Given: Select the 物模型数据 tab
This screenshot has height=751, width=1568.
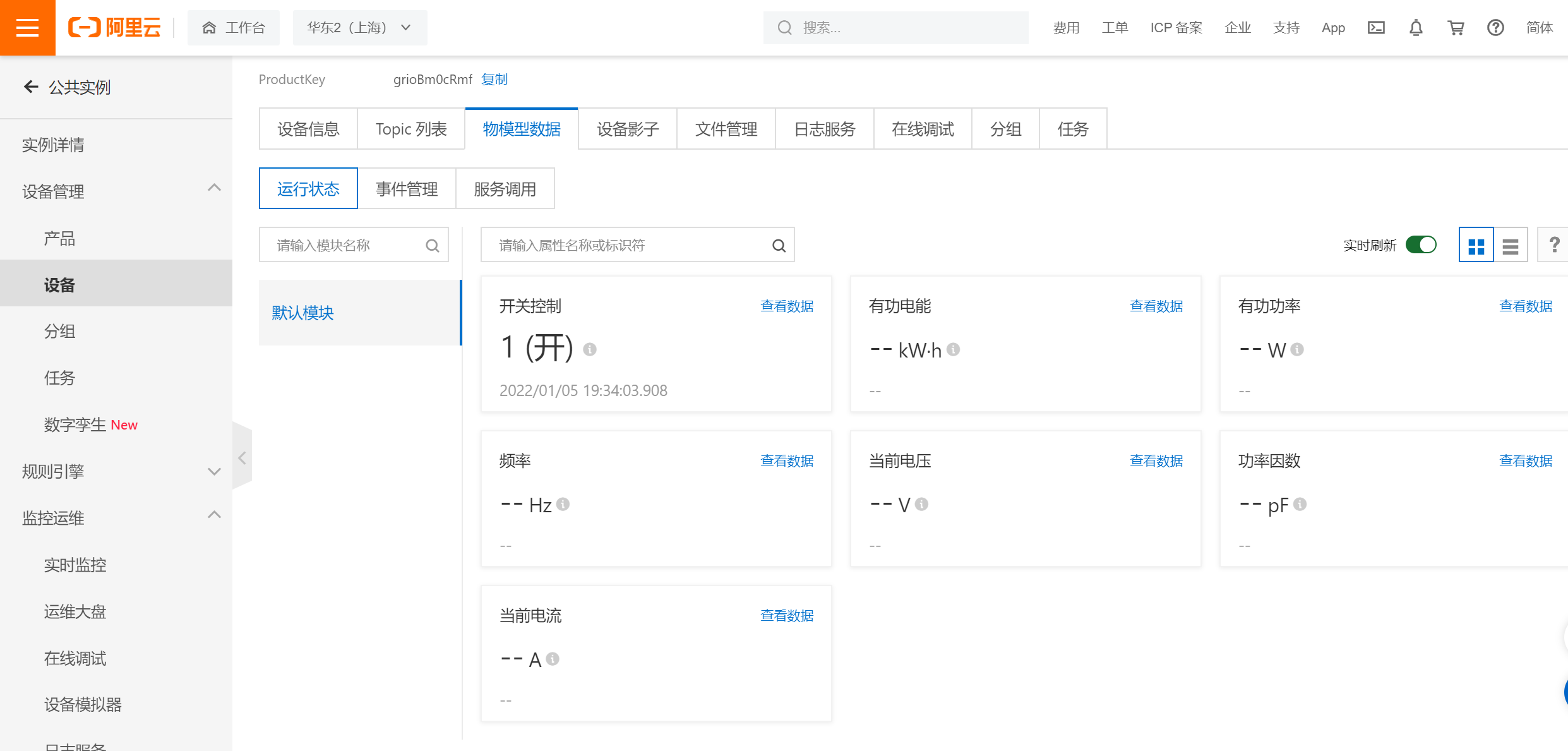Looking at the screenshot, I should coord(522,129).
